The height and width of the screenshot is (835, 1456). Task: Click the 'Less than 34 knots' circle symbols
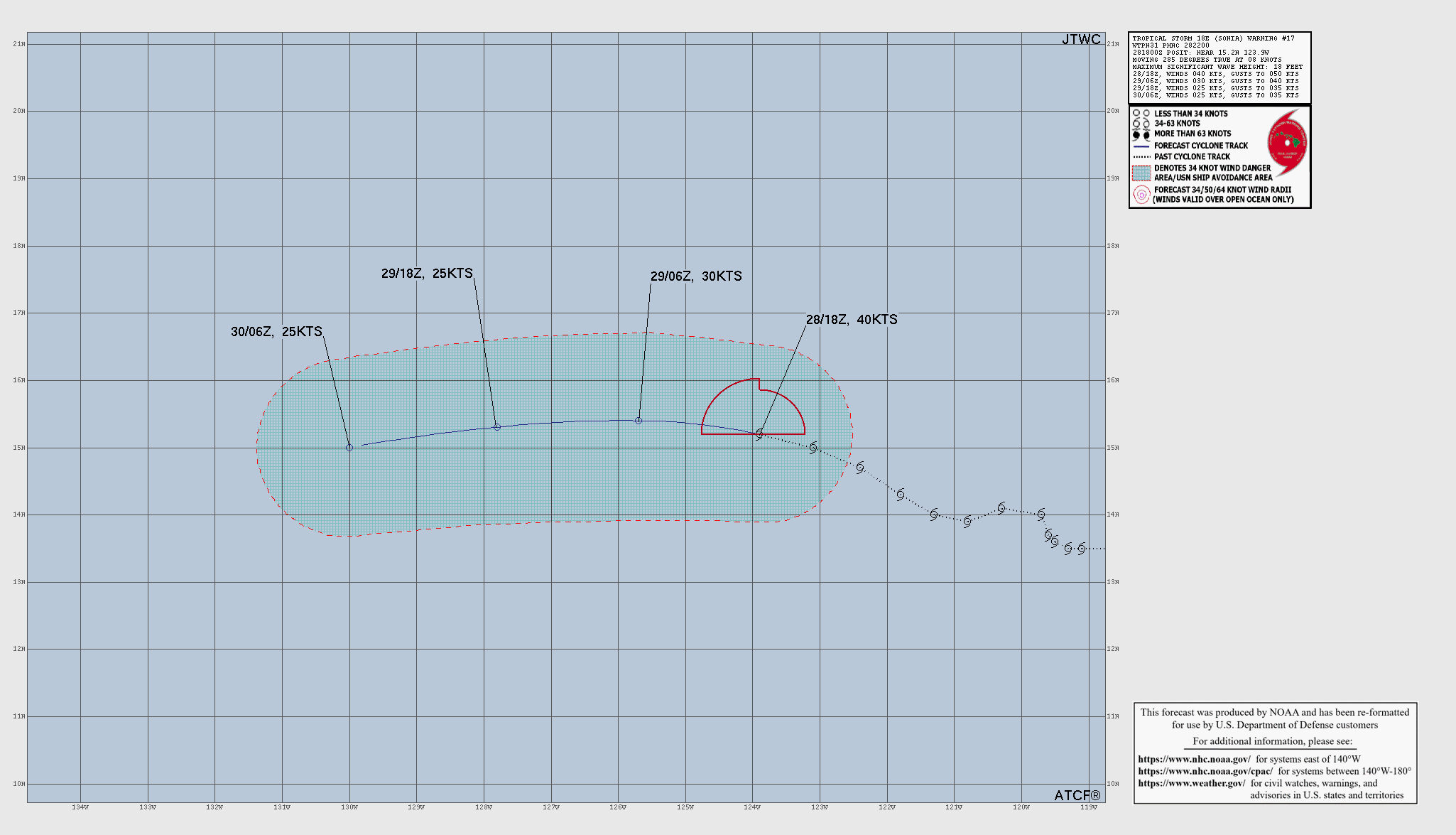click(1141, 114)
